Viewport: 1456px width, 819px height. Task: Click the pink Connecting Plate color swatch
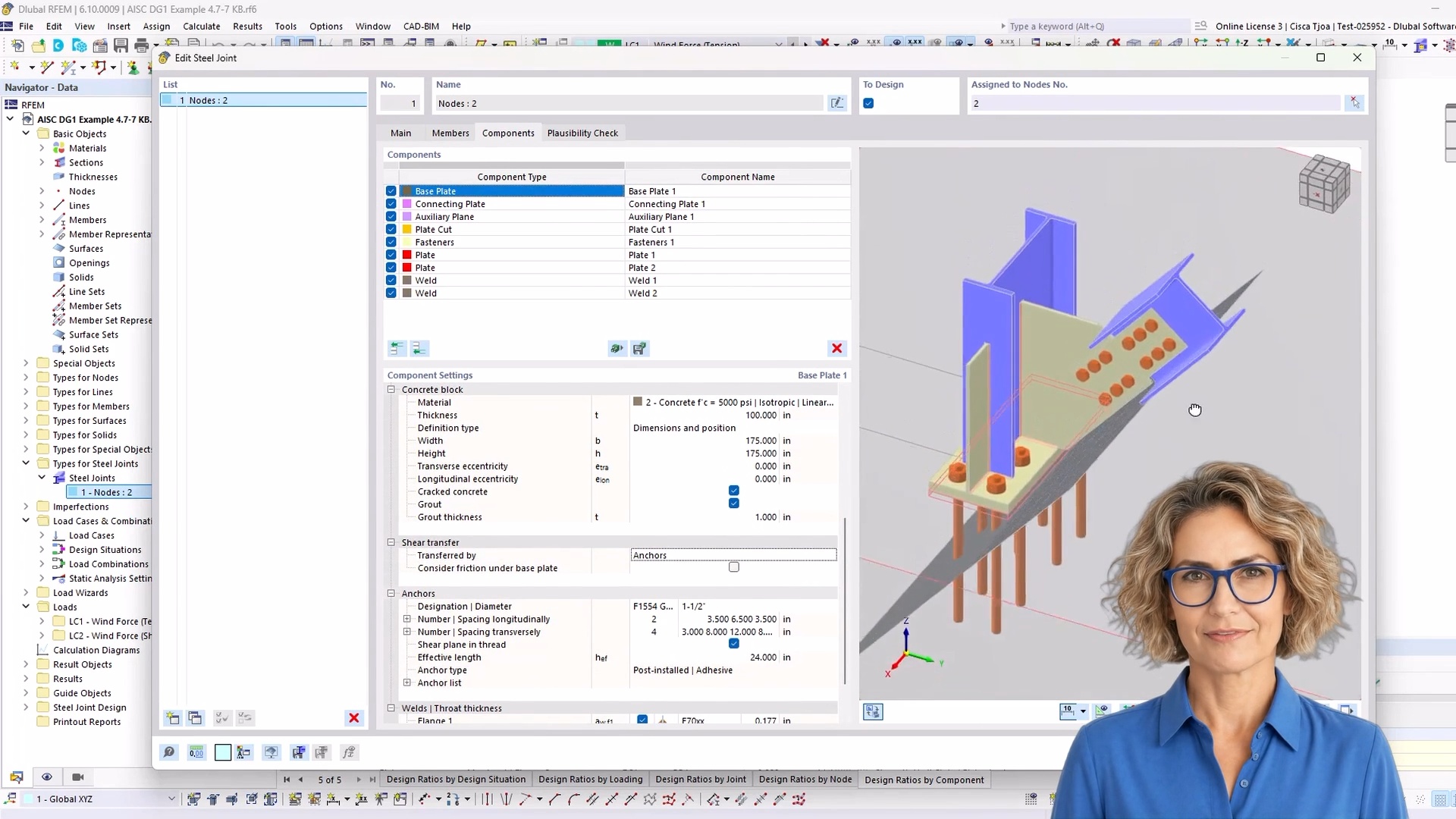(407, 204)
